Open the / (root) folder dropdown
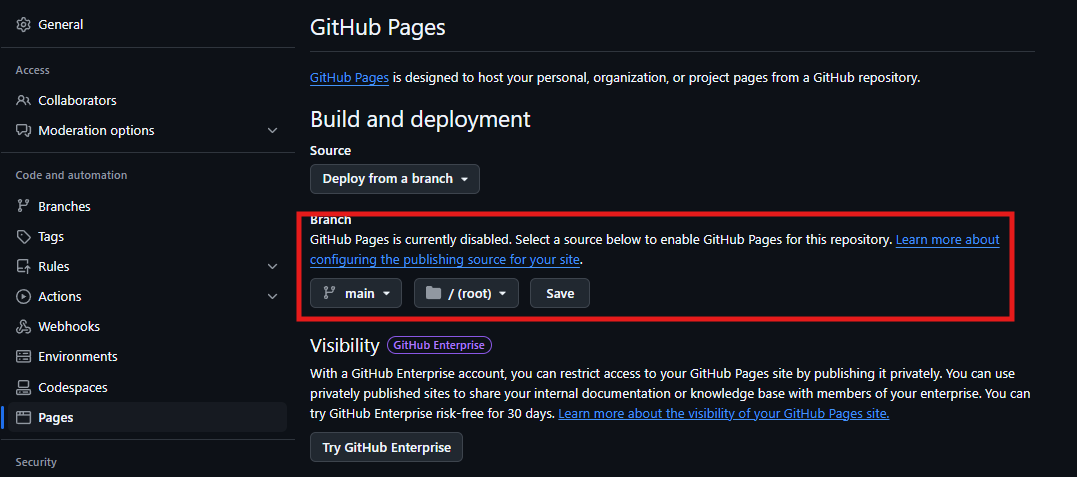The width and height of the screenshot is (1077, 477). pyautogui.click(x=466, y=293)
